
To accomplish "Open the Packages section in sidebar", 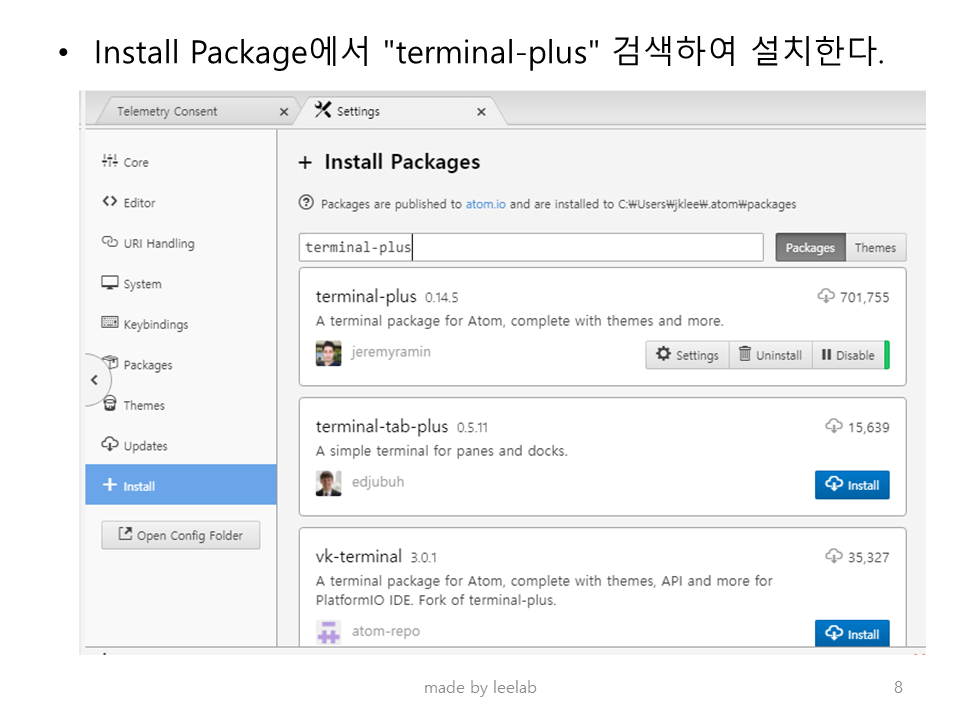I will tap(181, 364).
